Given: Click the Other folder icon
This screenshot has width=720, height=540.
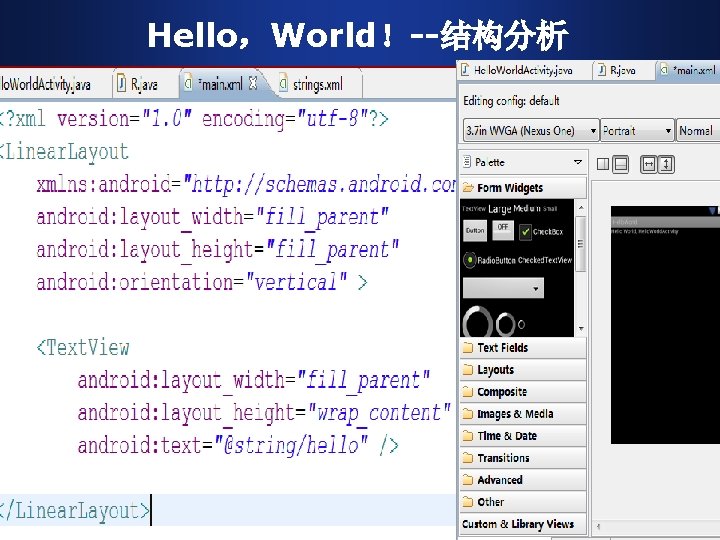Looking at the screenshot, I should (x=468, y=501).
